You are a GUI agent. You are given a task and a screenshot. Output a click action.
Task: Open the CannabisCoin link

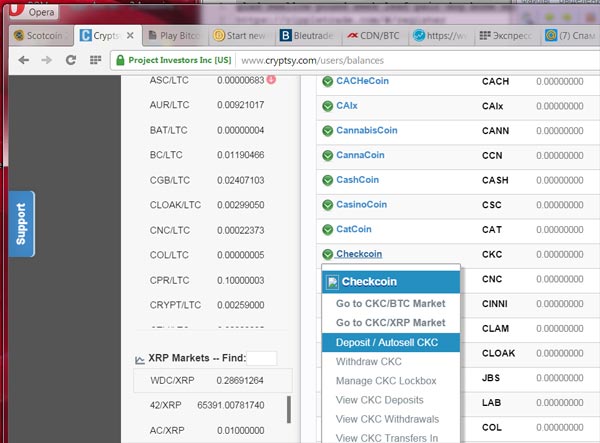point(367,130)
